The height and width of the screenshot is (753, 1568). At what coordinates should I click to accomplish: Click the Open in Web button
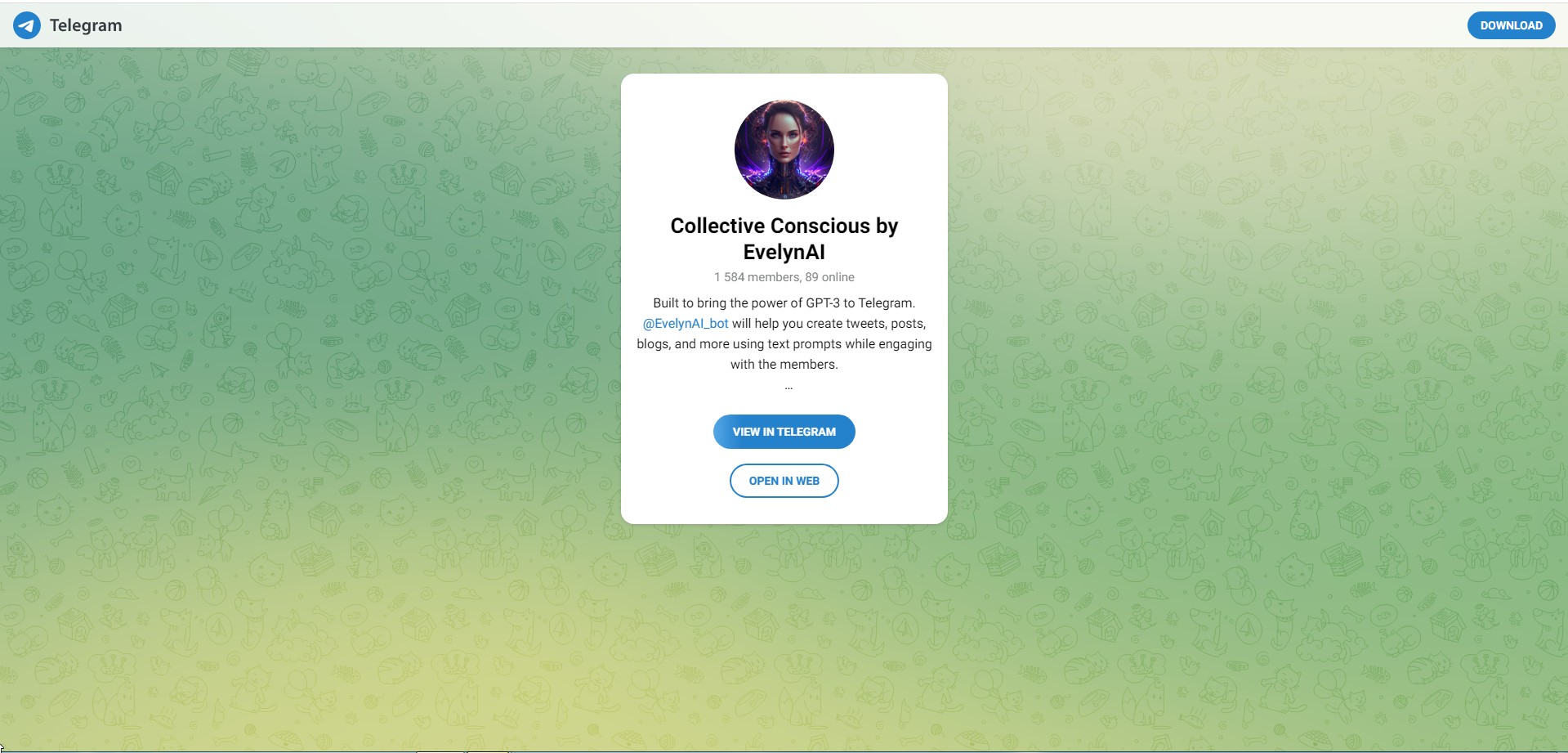pos(784,481)
